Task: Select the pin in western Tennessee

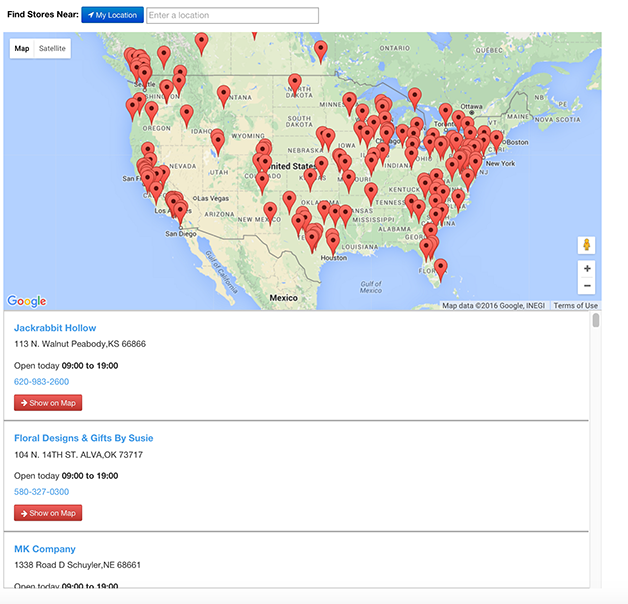Action: pos(371,194)
